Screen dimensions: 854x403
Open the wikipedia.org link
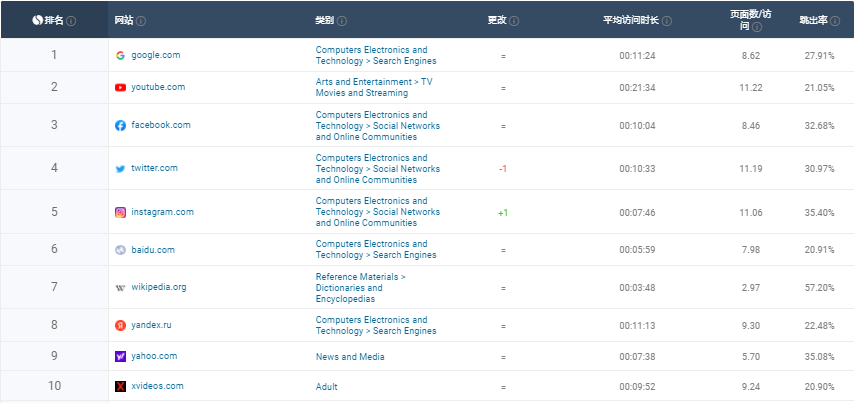pos(158,287)
